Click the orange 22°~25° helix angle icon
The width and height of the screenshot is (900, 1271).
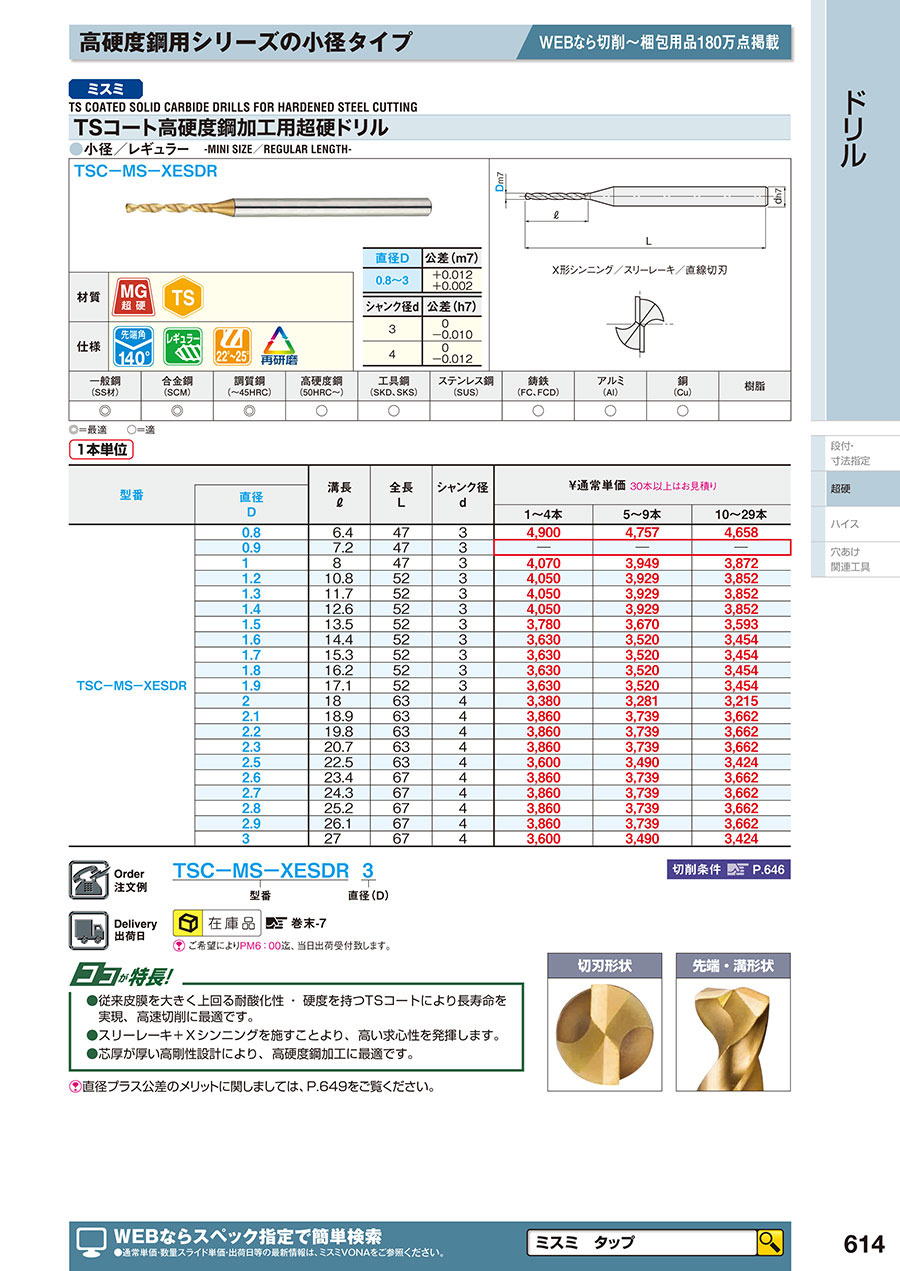click(x=231, y=346)
